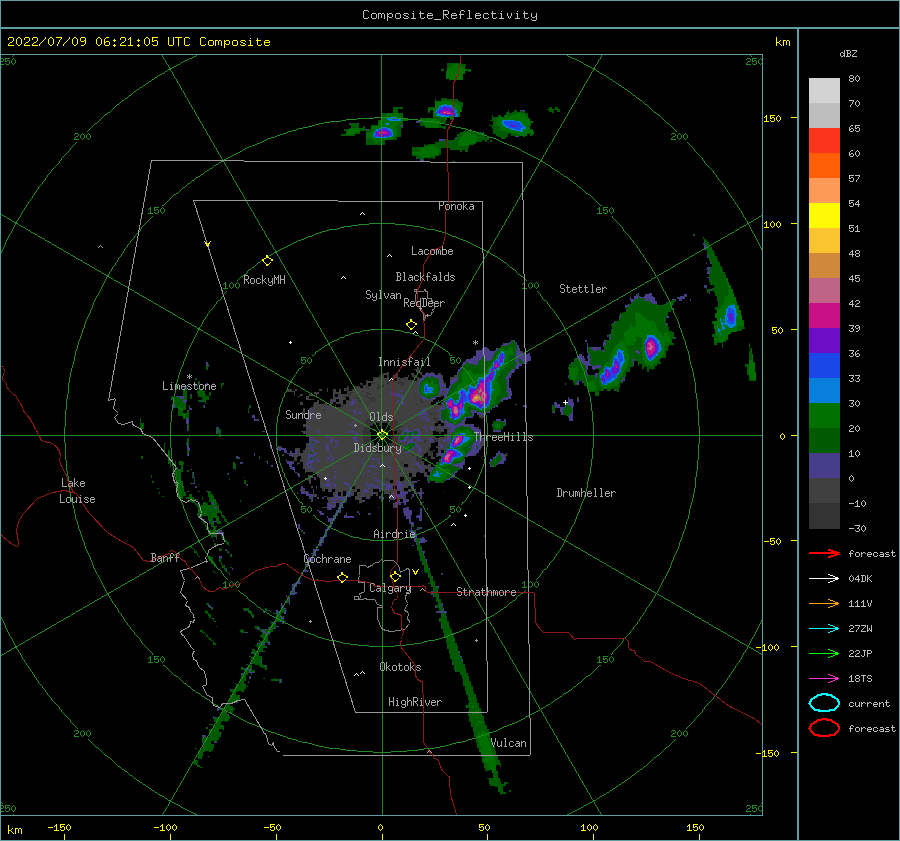Click the Didsbury label
The height and width of the screenshot is (841, 900).
click(378, 448)
